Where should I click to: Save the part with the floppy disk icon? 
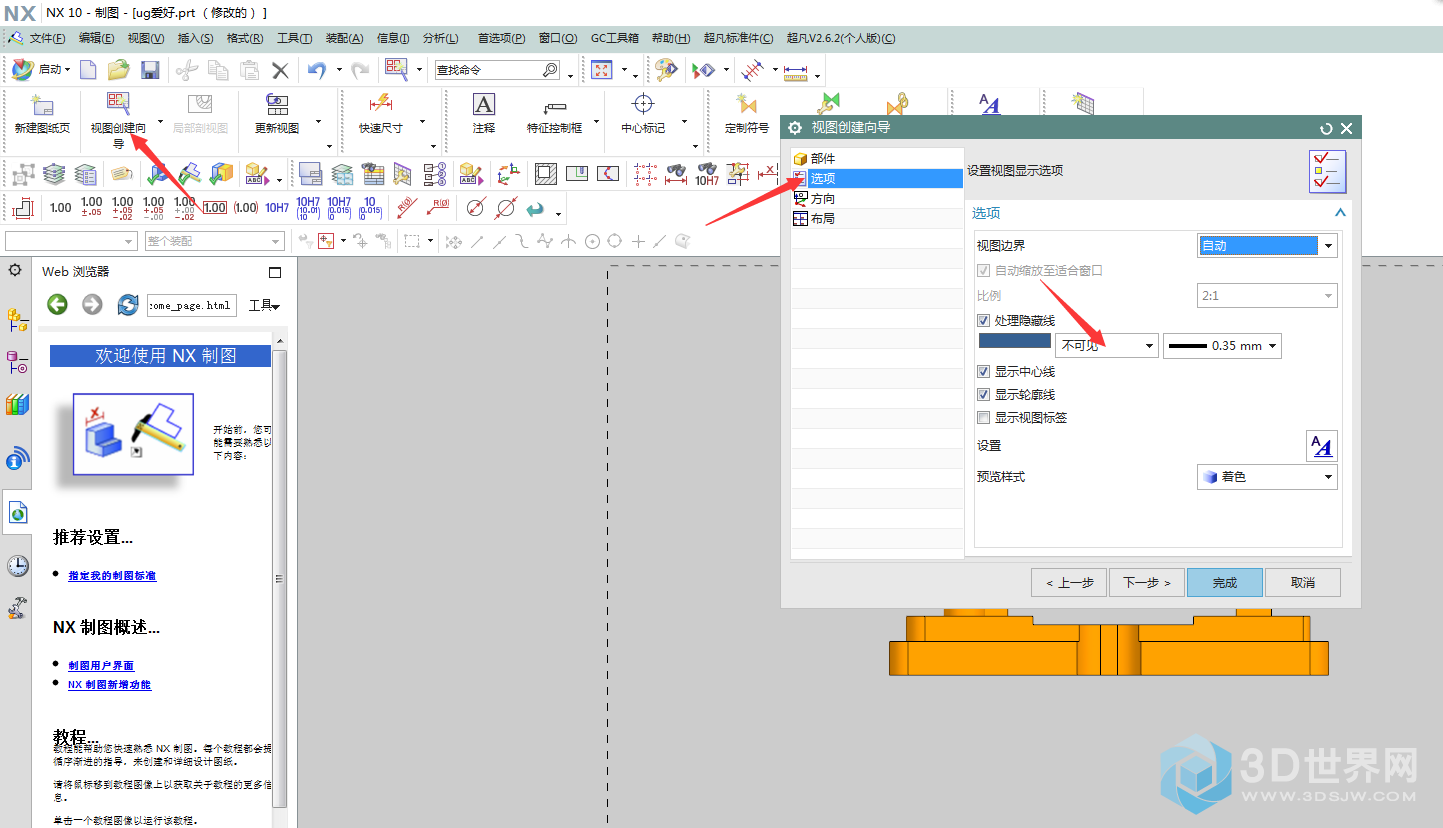point(150,70)
